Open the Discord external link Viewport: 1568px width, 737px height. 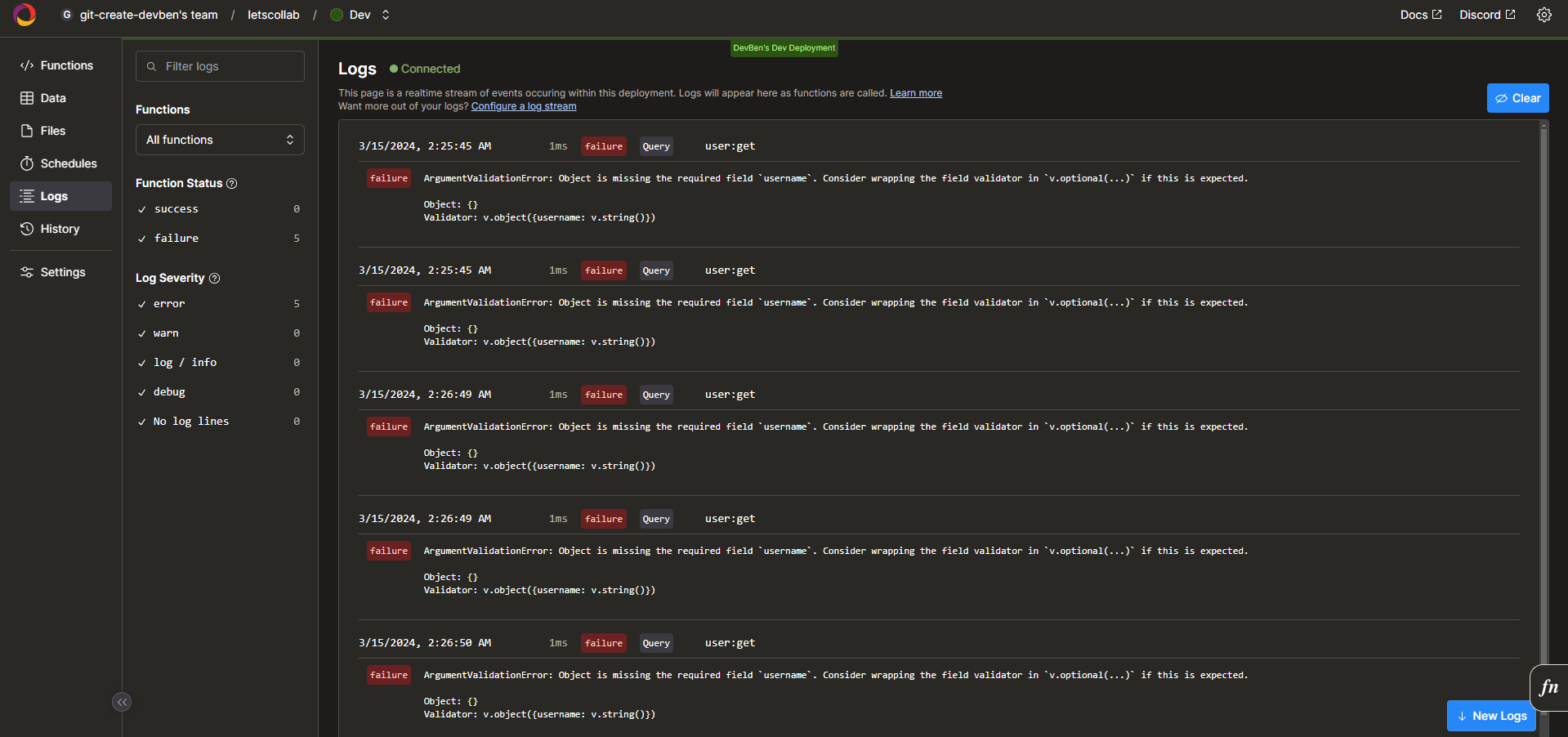coord(1487,15)
